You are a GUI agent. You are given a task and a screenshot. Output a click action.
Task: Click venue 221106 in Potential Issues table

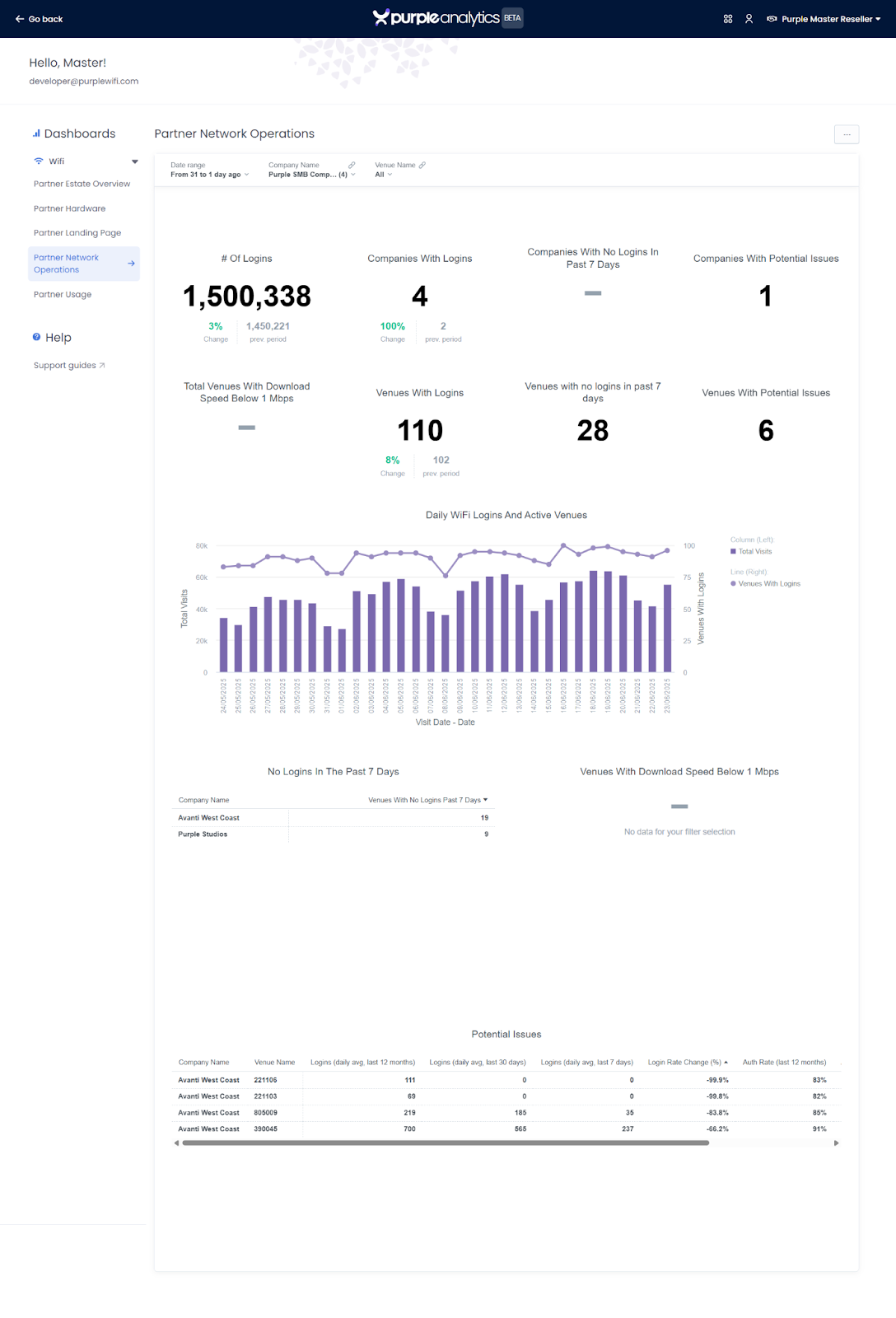point(265,1080)
